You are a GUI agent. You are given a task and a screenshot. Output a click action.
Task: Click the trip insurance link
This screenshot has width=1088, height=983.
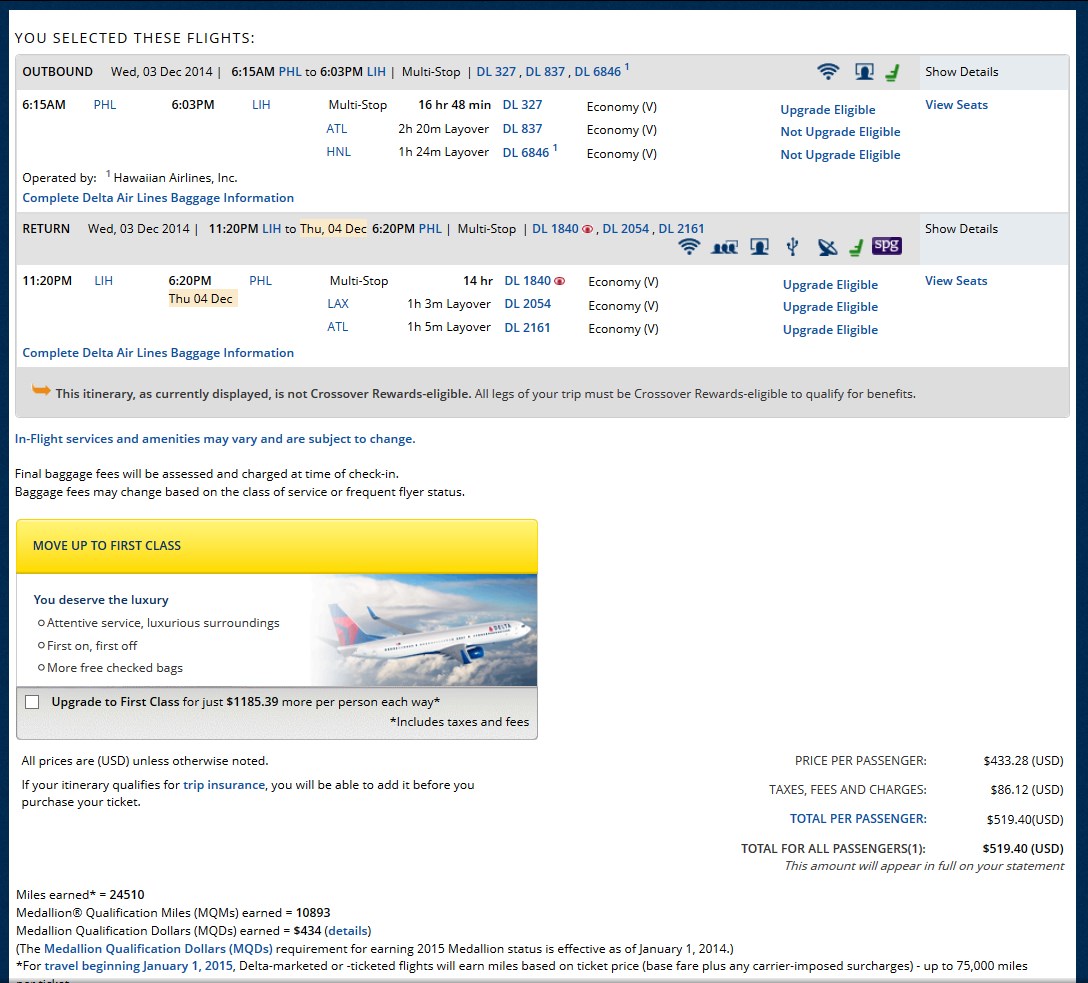click(x=224, y=785)
